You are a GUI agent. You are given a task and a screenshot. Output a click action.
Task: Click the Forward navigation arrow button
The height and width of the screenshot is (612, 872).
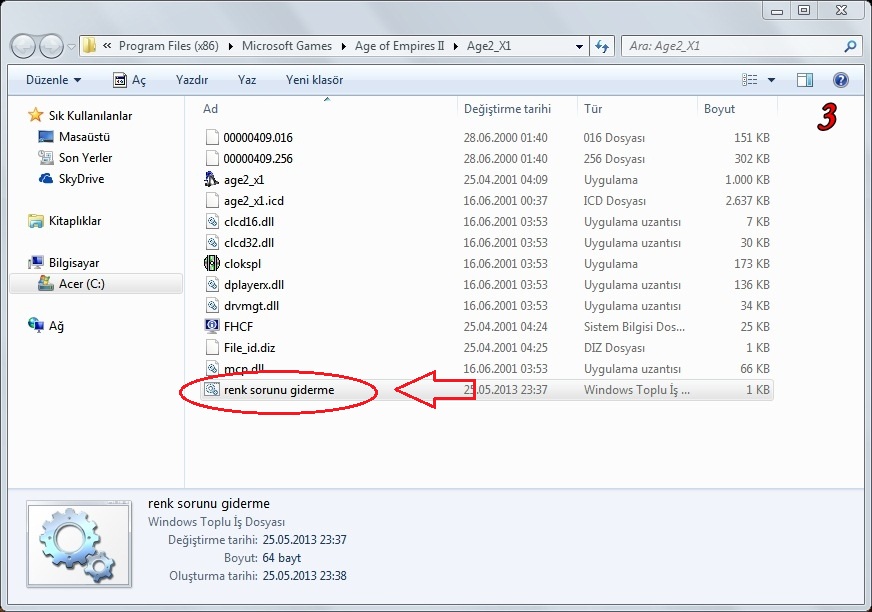51,46
